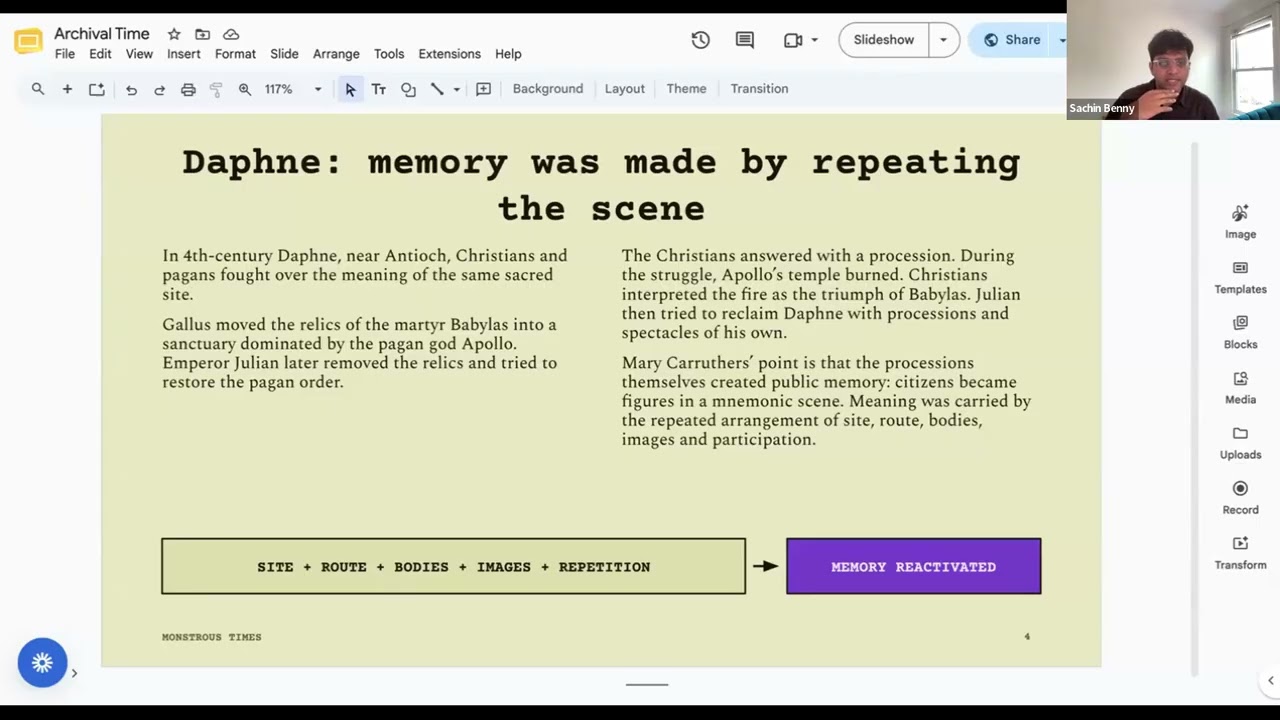Click the blue accessibility assistant button
The height and width of the screenshot is (720, 1280).
[x=42, y=662]
